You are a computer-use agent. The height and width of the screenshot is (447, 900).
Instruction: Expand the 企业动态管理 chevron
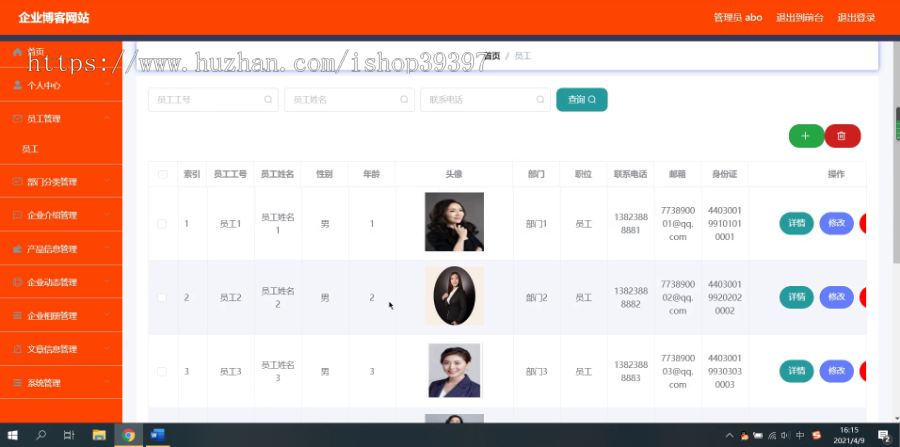point(107,282)
